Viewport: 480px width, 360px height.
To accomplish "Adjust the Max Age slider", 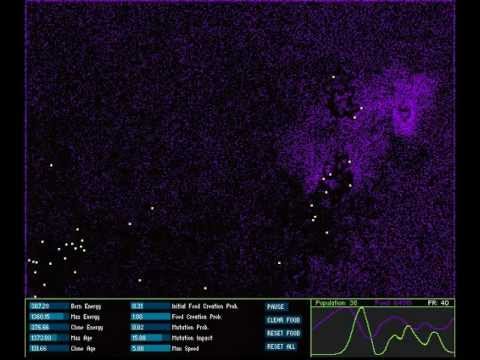I will (49, 338).
